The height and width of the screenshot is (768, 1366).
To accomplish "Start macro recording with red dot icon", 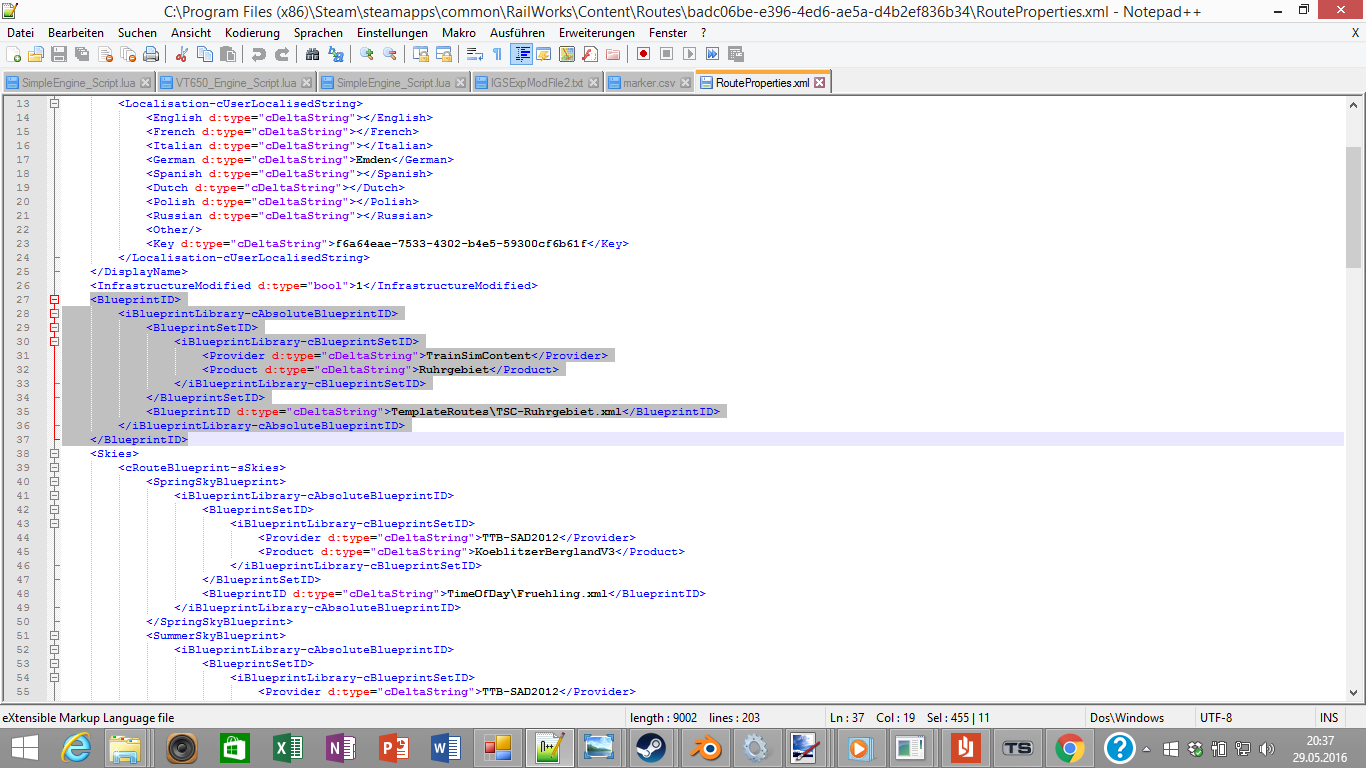I will tap(643, 54).
